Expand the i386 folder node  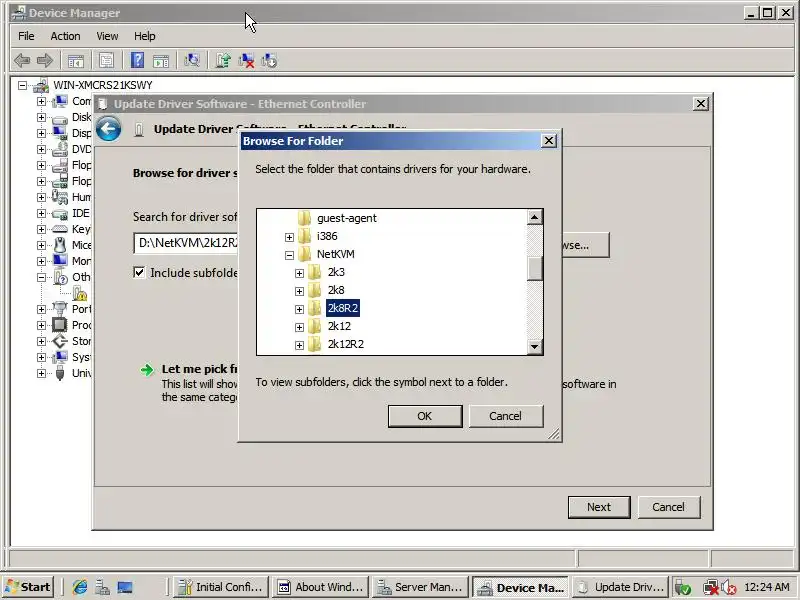pyautogui.click(x=289, y=237)
